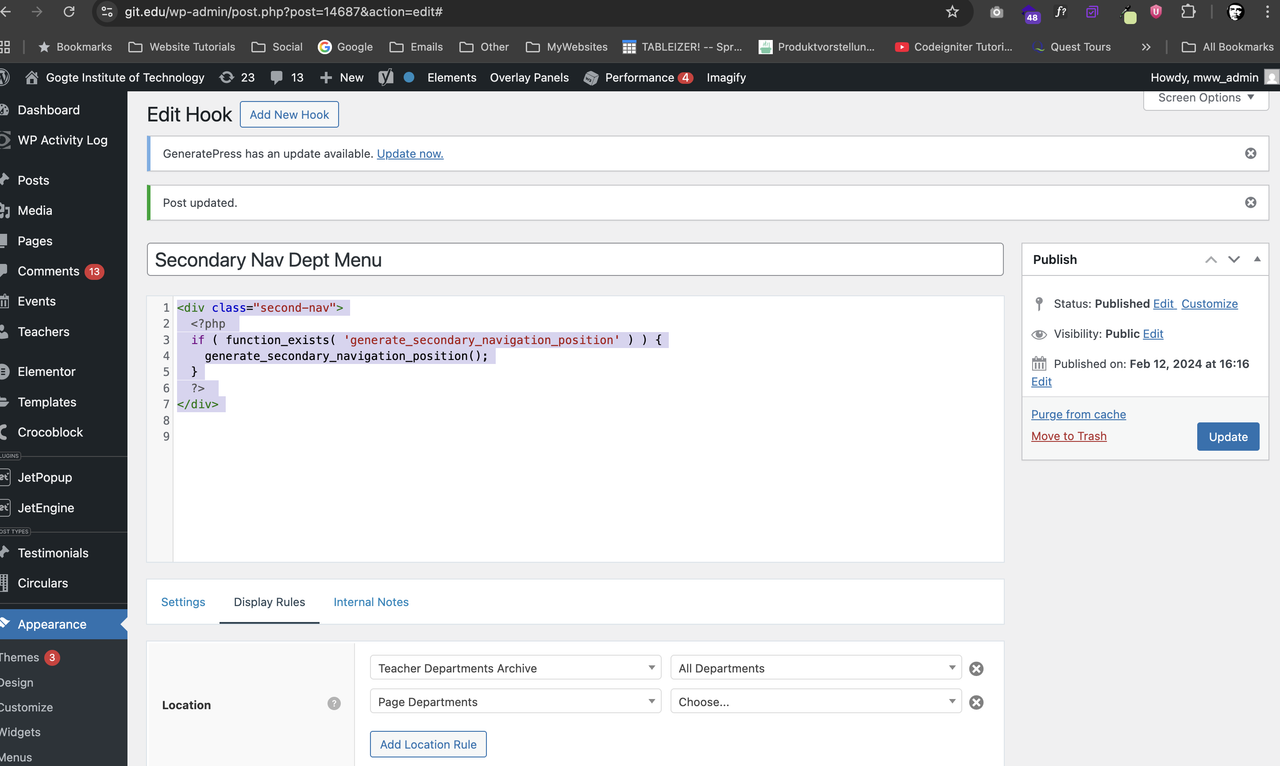The width and height of the screenshot is (1280, 766).
Task: Select the Media menu in the sidebar
Action: pos(36,210)
